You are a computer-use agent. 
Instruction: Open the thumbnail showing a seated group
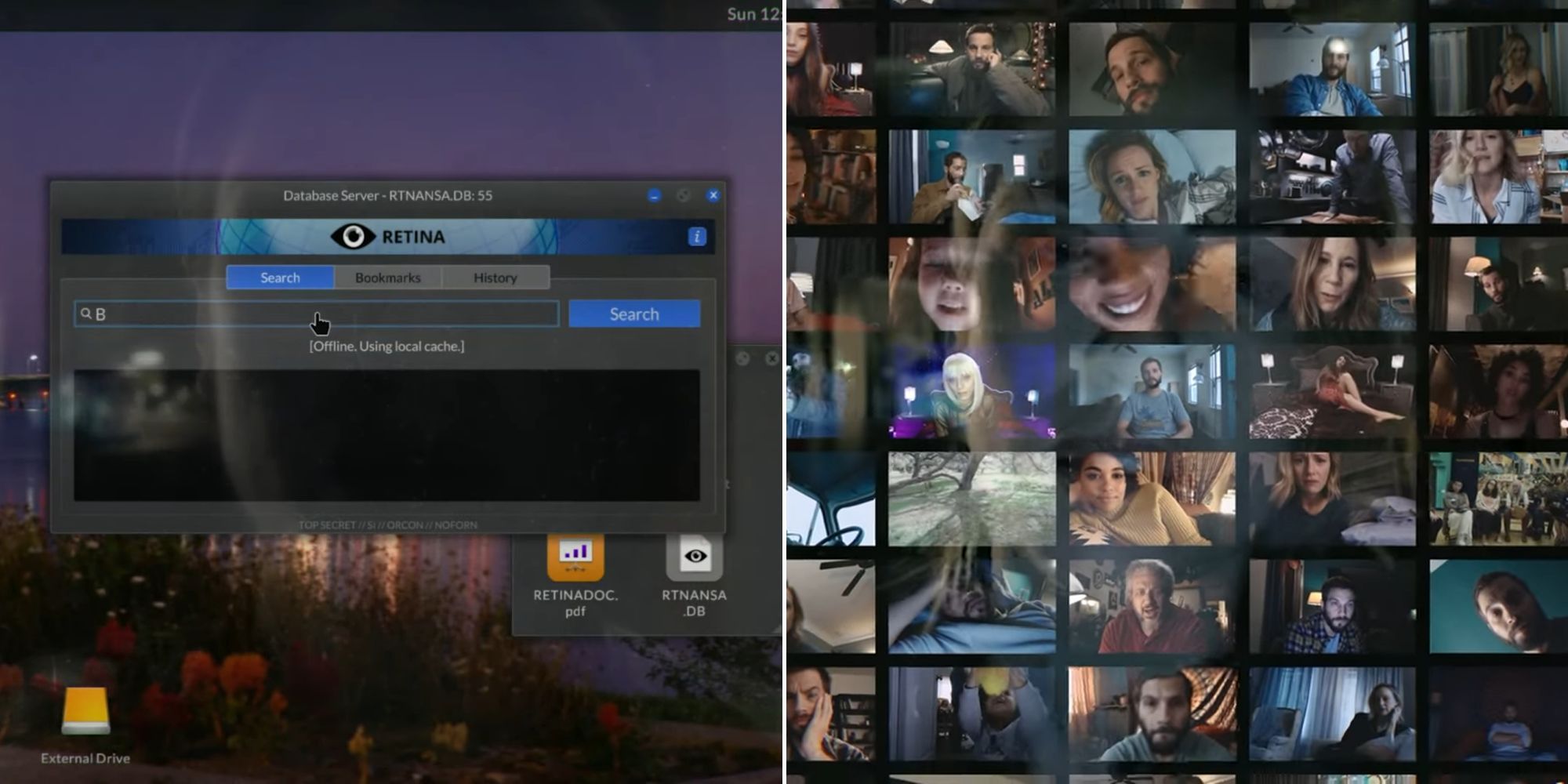point(1497,499)
